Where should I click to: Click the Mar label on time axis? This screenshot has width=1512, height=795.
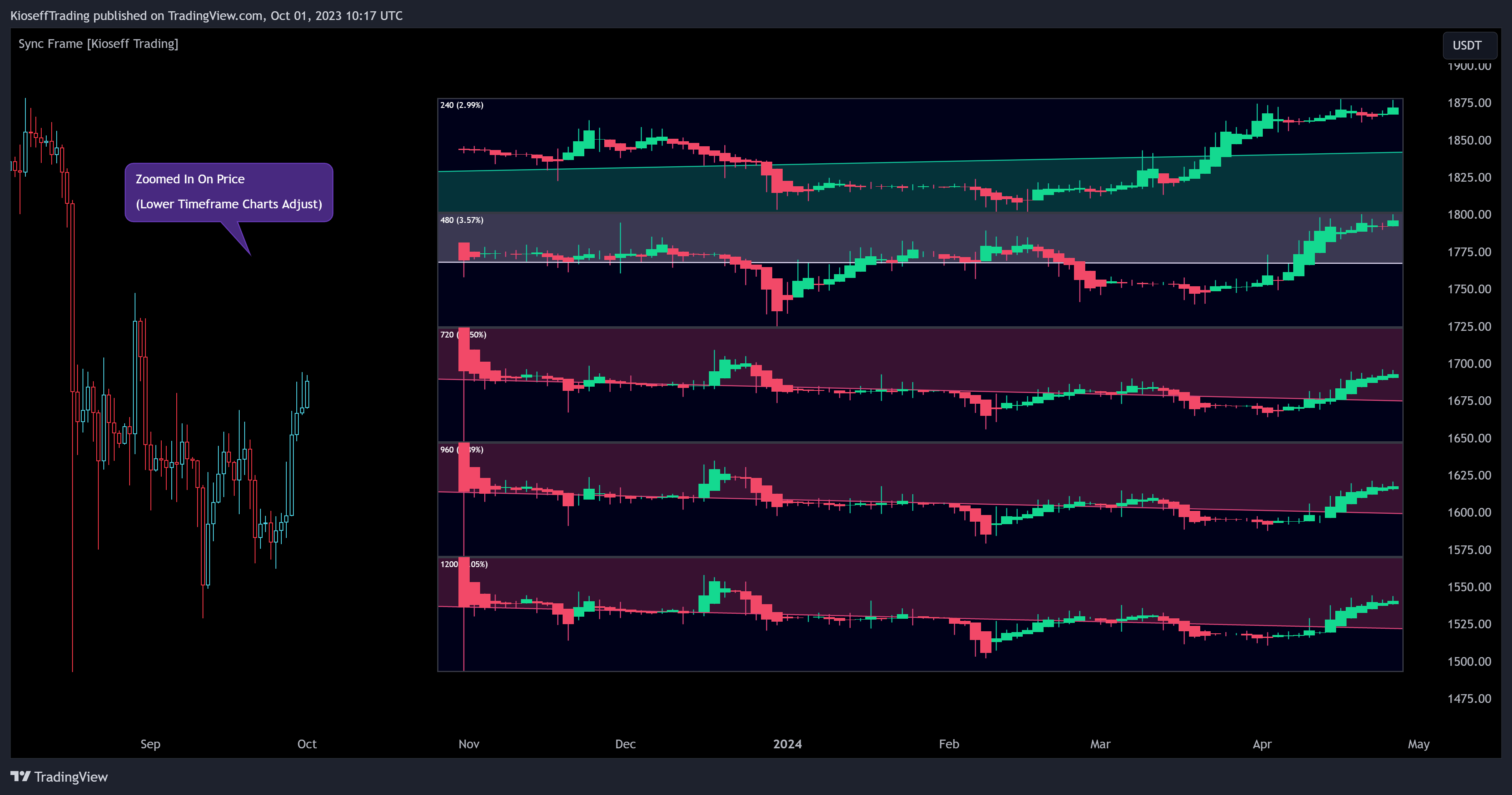[x=1101, y=744]
